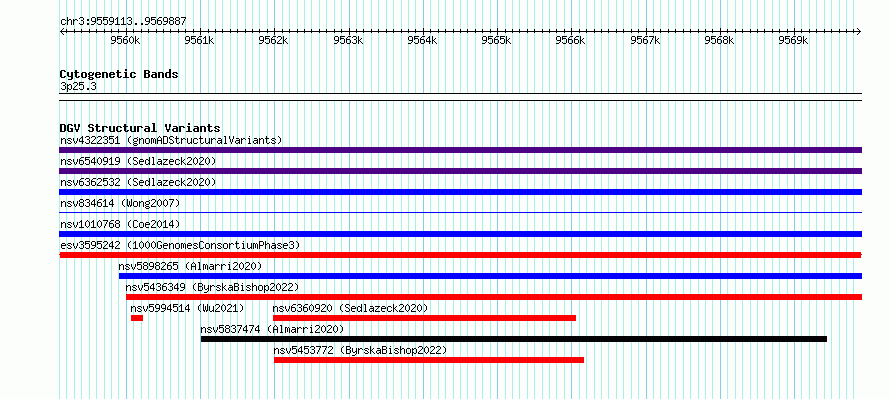The width and height of the screenshot is (890, 399).
Task: Select the esv3595242 red variant bar
Action: 460,255
